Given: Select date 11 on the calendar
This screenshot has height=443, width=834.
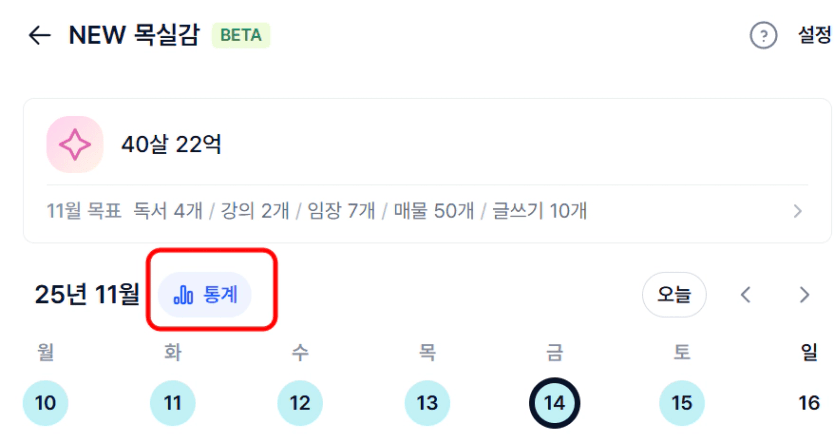Looking at the screenshot, I should coord(173,403).
